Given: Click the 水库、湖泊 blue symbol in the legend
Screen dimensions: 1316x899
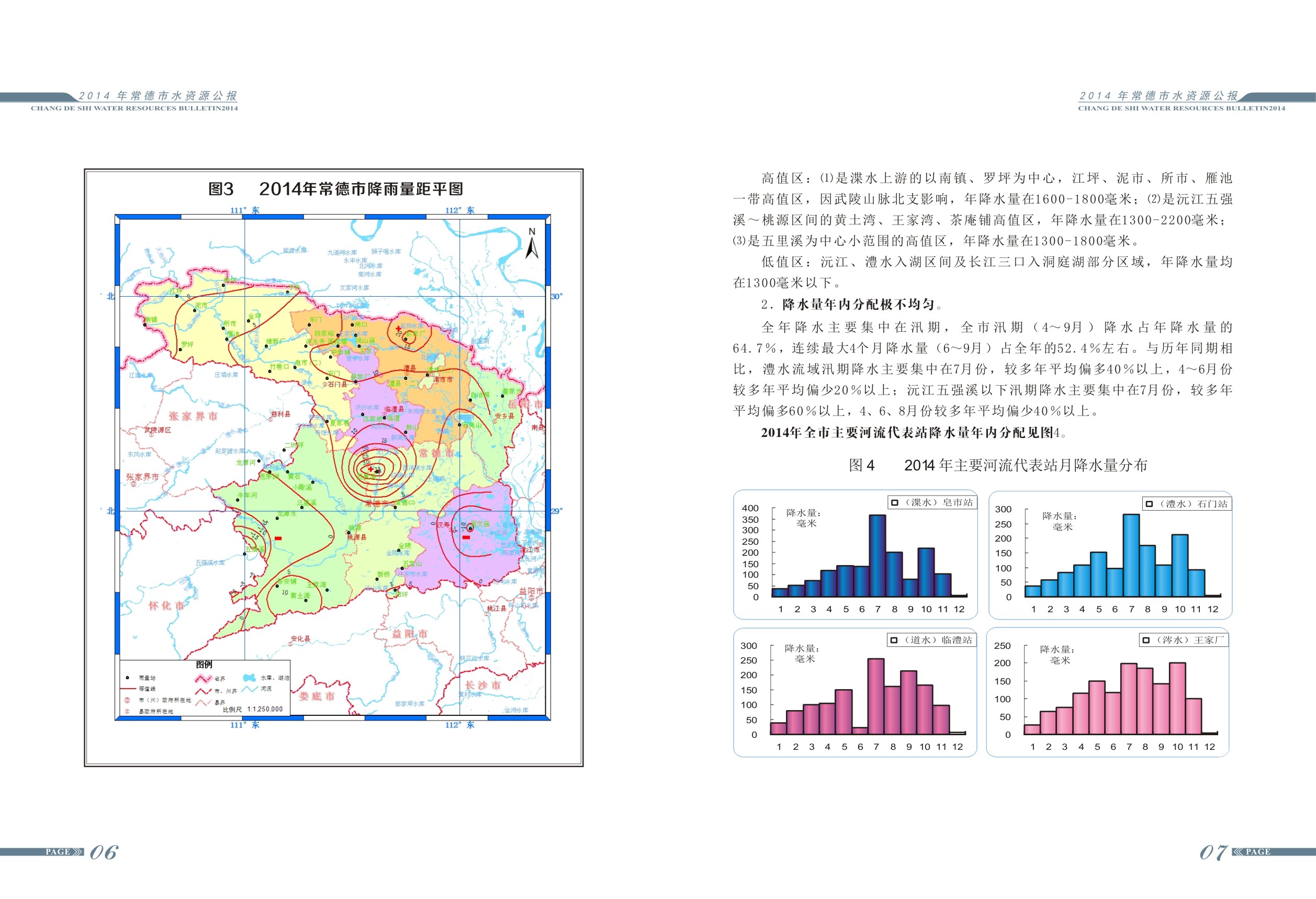Looking at the screenshot, I should coord(249,678).
